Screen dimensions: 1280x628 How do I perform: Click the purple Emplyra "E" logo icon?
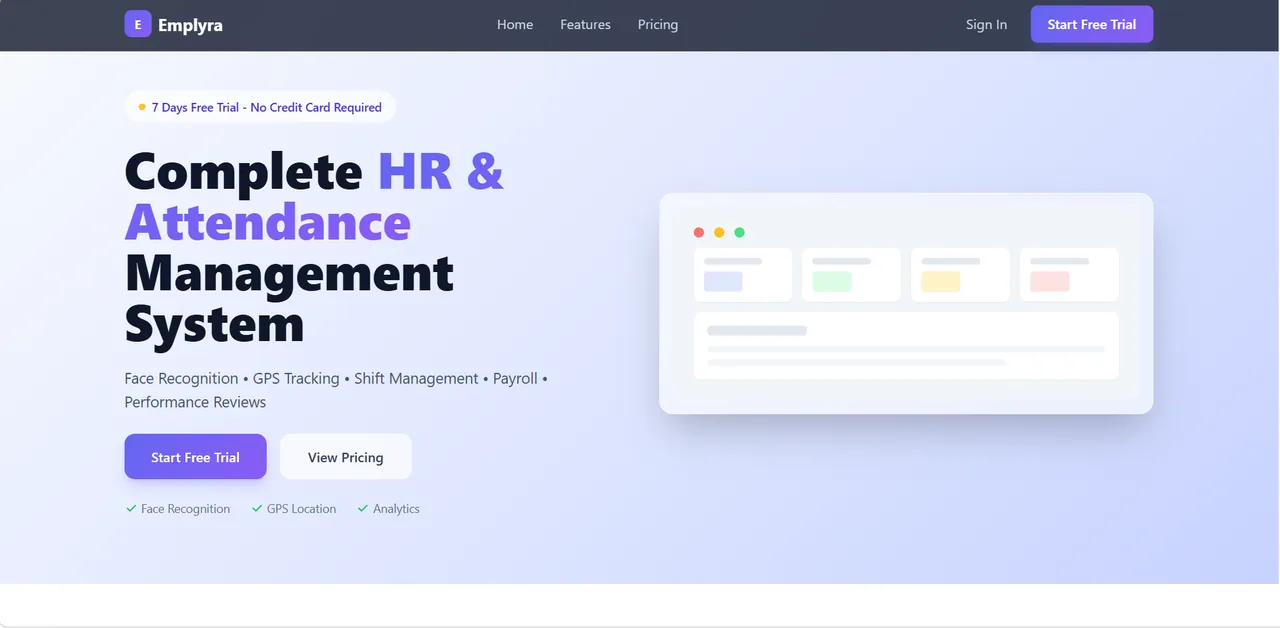[138, 24]
